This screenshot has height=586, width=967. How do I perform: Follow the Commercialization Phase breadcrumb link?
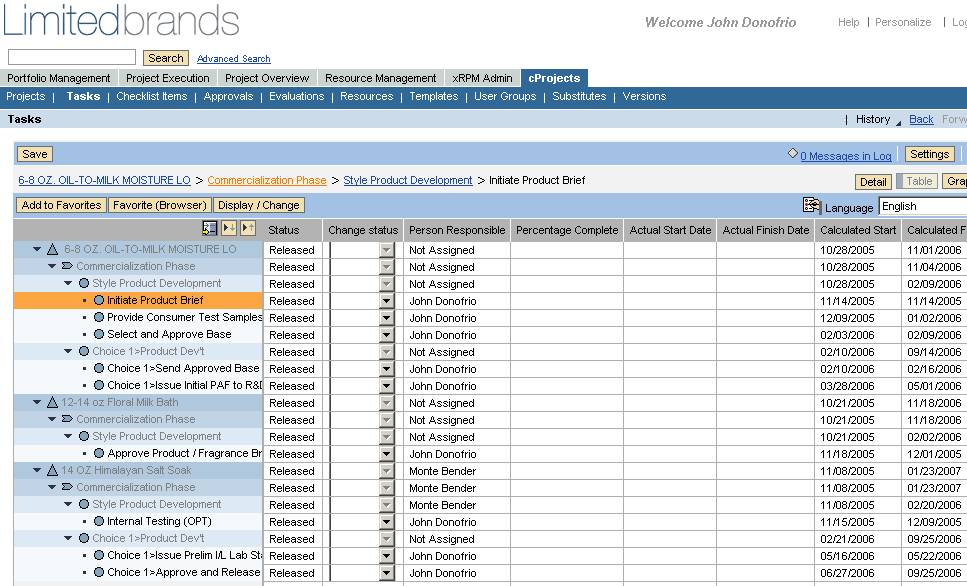(267, 180)
